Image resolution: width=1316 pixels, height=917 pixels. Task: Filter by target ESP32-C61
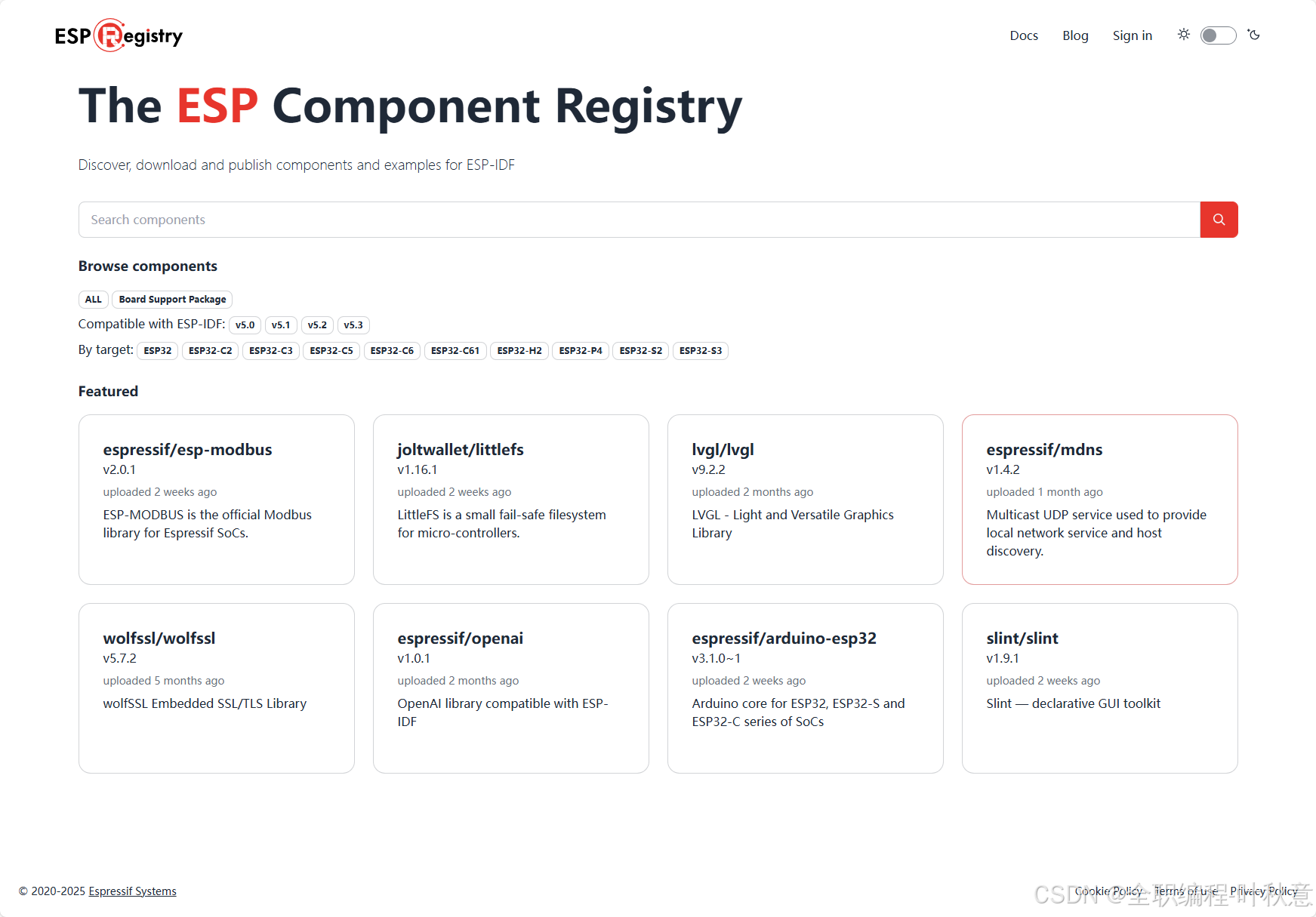coord(455,351)
